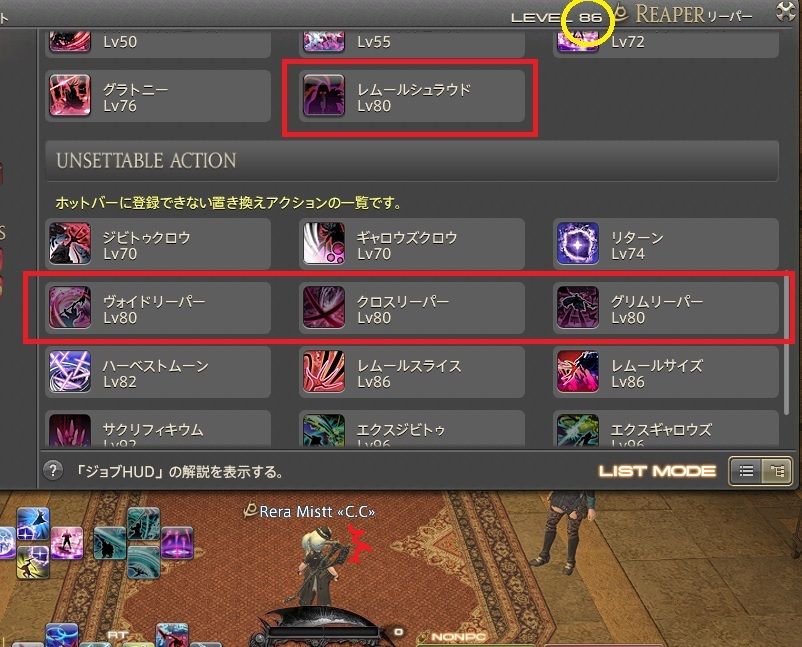
Task: Pick the グリムリーパー Lv80 action icon
Action: tap(578, 307)
